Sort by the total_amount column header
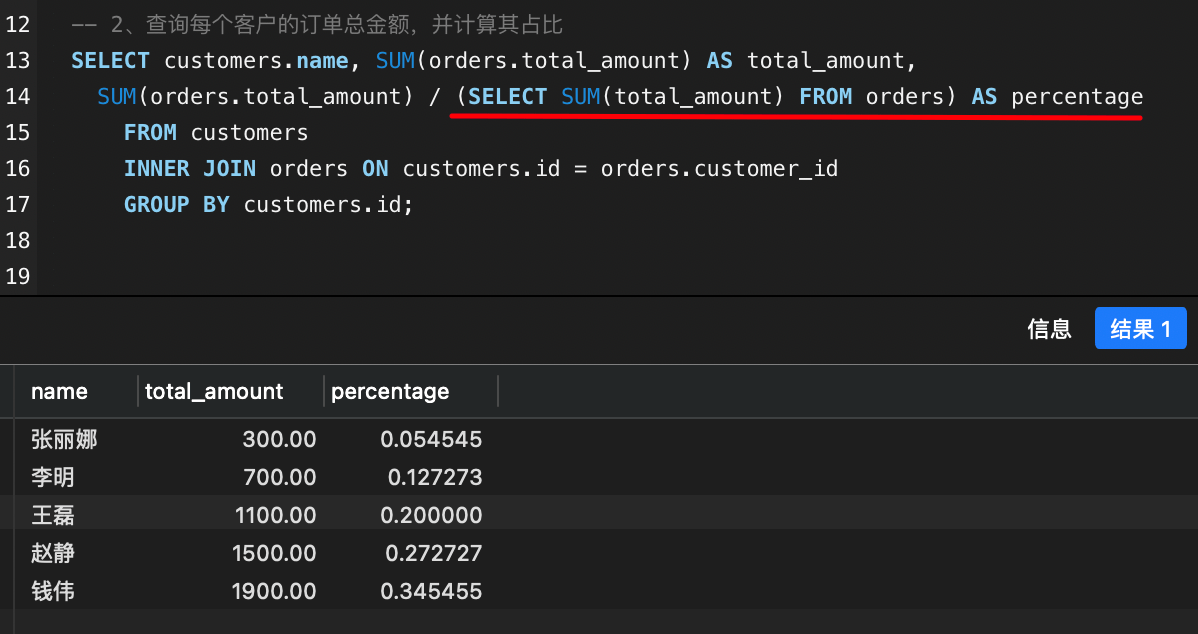Viewport: 1198px width, 634px height. pyautogui.click(x=214, y=392)
